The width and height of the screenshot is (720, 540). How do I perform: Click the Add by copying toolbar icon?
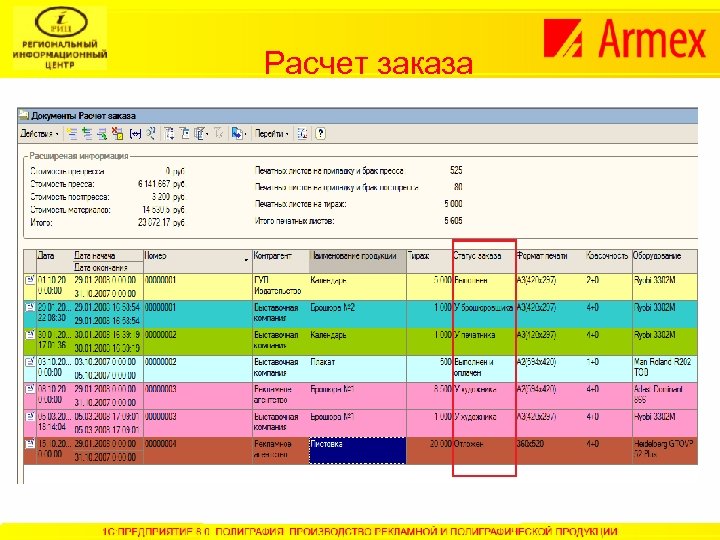(x=87, y=134)
